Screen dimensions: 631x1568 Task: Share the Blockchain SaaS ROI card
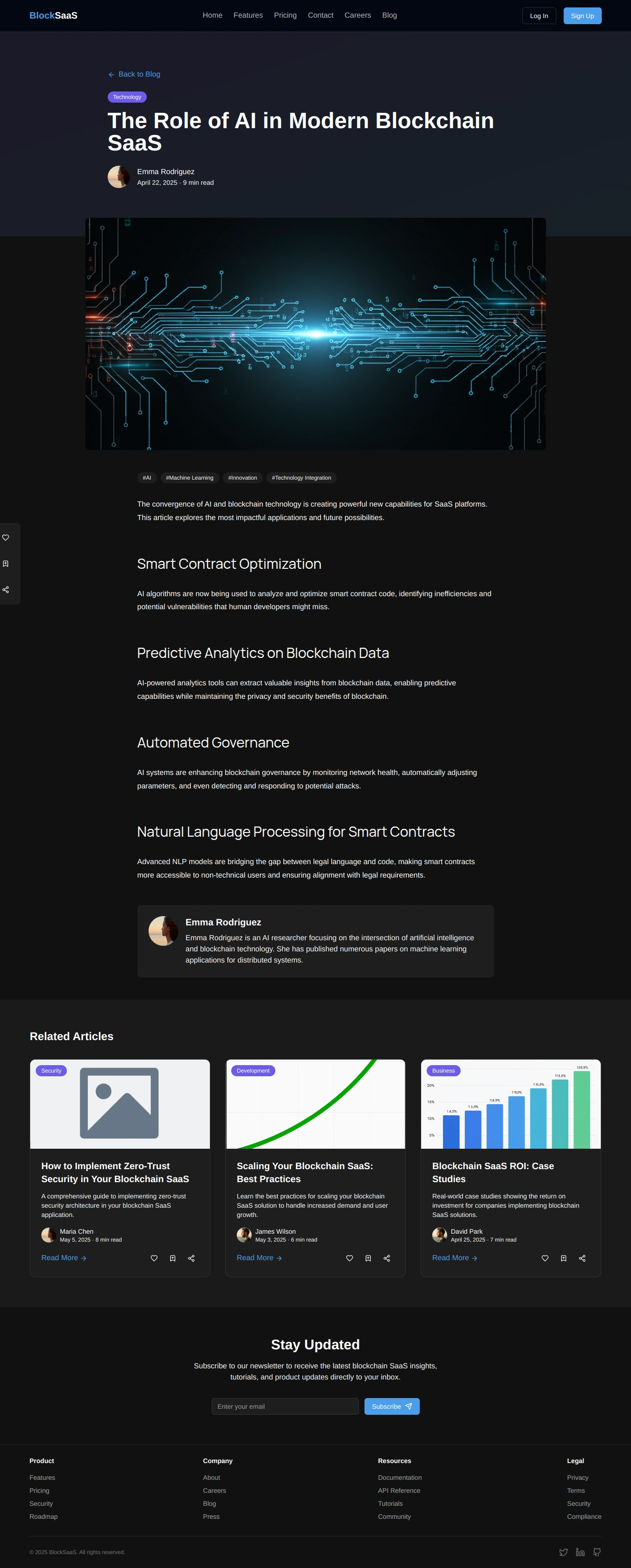[x=582, y=1258]
